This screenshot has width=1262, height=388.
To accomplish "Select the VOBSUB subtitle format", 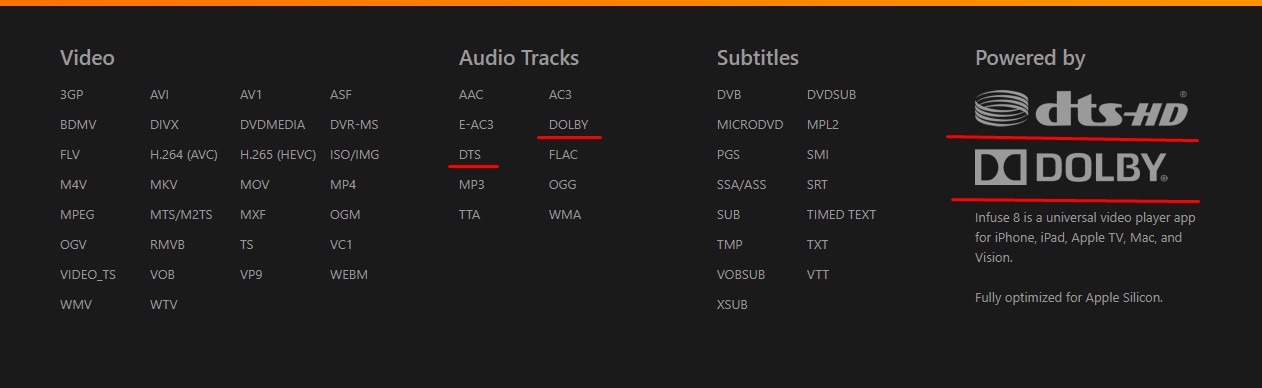I will (x=741, y=275).
